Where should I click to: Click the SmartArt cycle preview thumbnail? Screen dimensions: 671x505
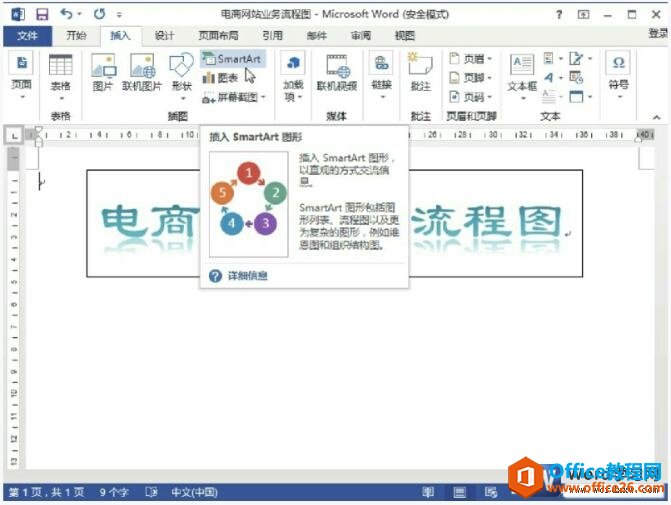[249, 204]
